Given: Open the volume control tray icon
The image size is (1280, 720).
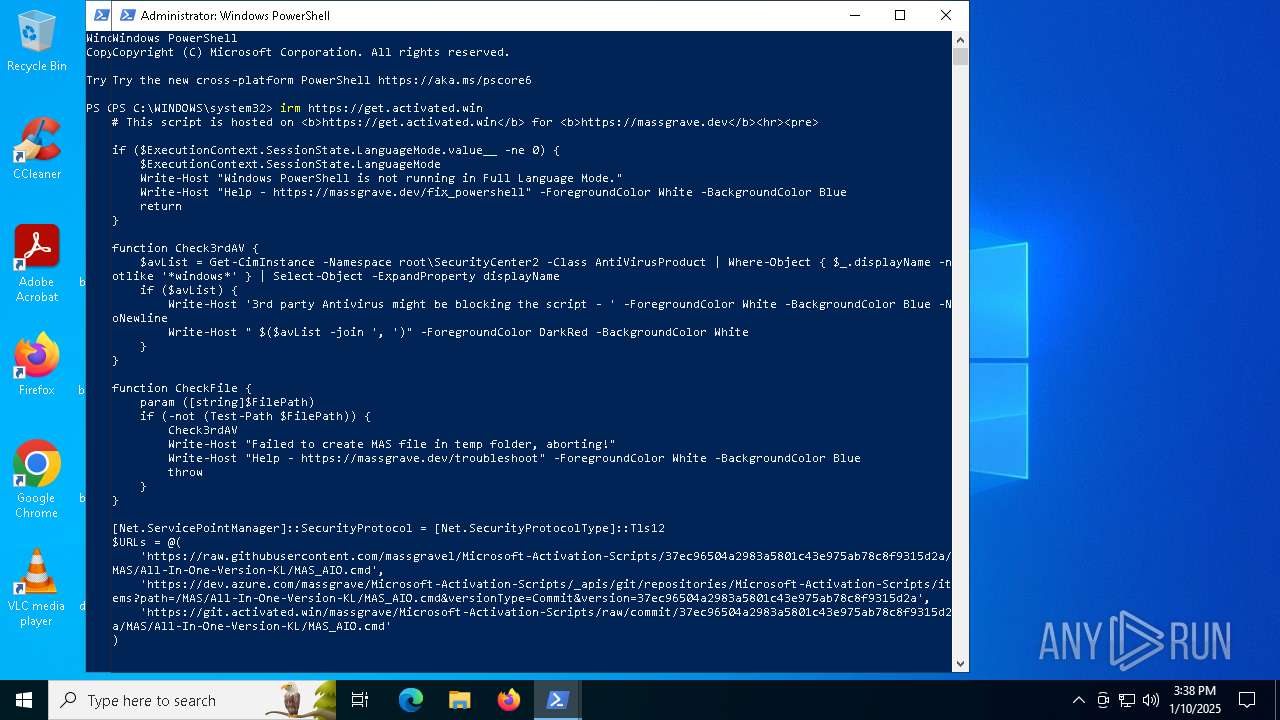Looking at the screenshot, I should 1151,700.
